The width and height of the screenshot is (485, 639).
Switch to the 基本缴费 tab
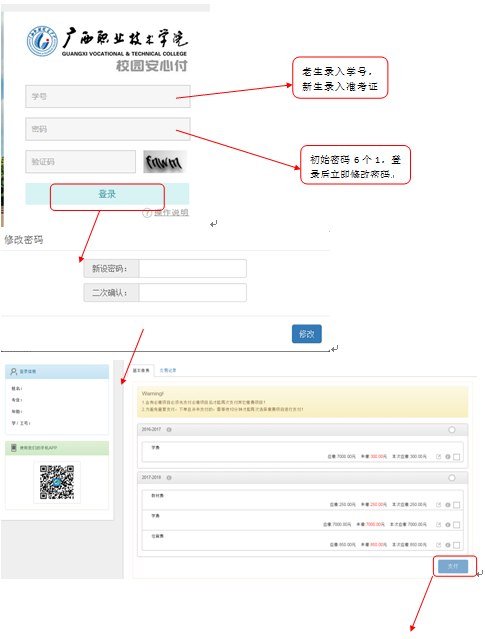[x=141, y=370]
